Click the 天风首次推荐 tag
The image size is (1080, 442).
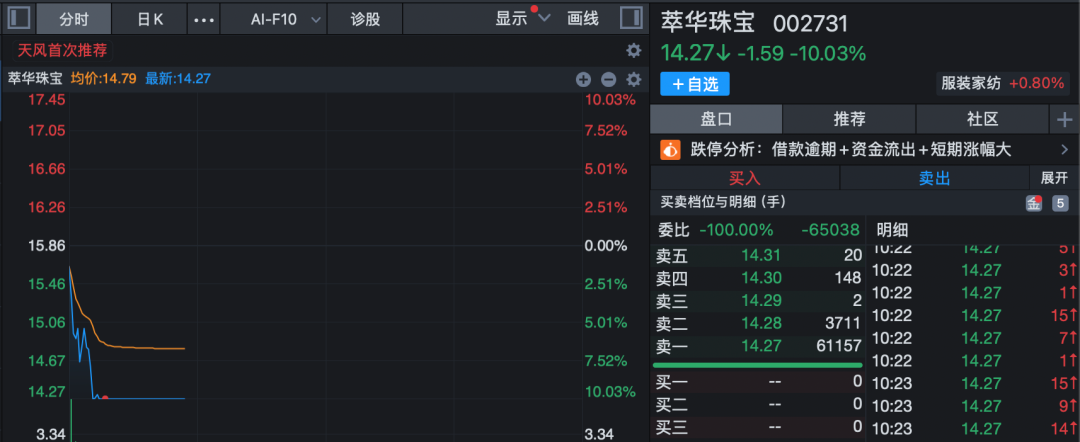(x=63, y=50)
